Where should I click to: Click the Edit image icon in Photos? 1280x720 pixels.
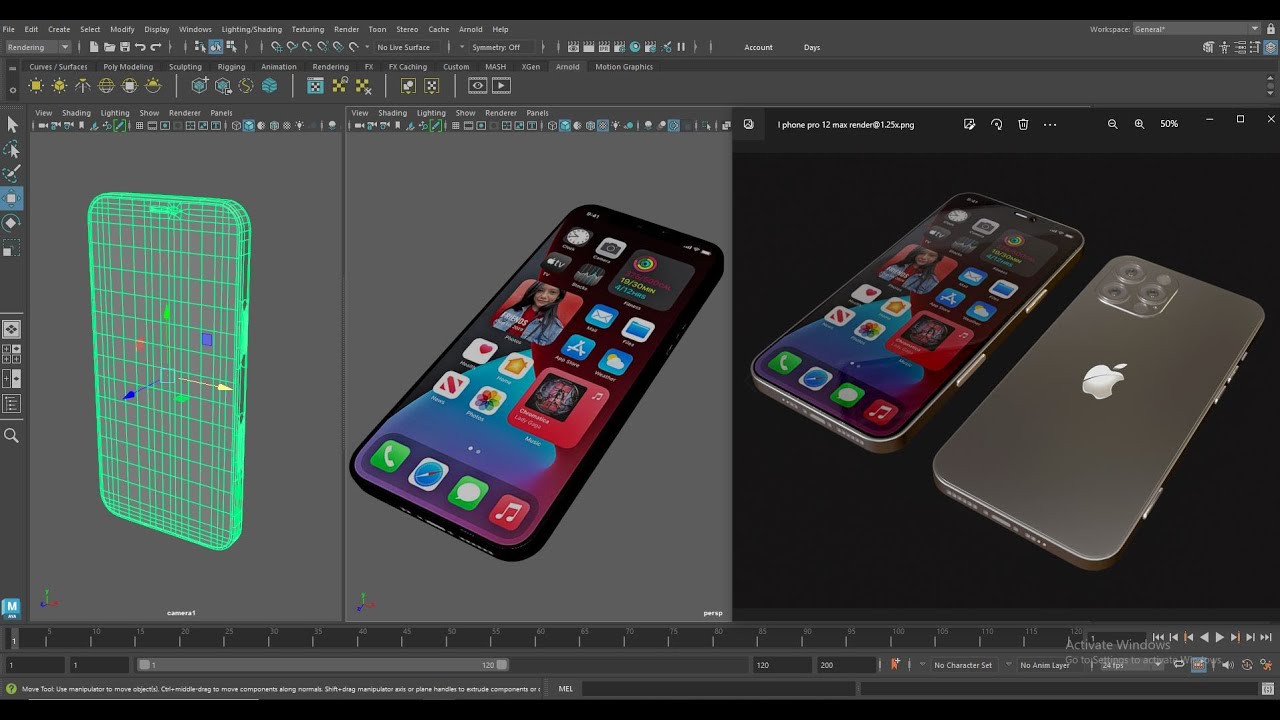pyautogui.click(x=969, y=124)
